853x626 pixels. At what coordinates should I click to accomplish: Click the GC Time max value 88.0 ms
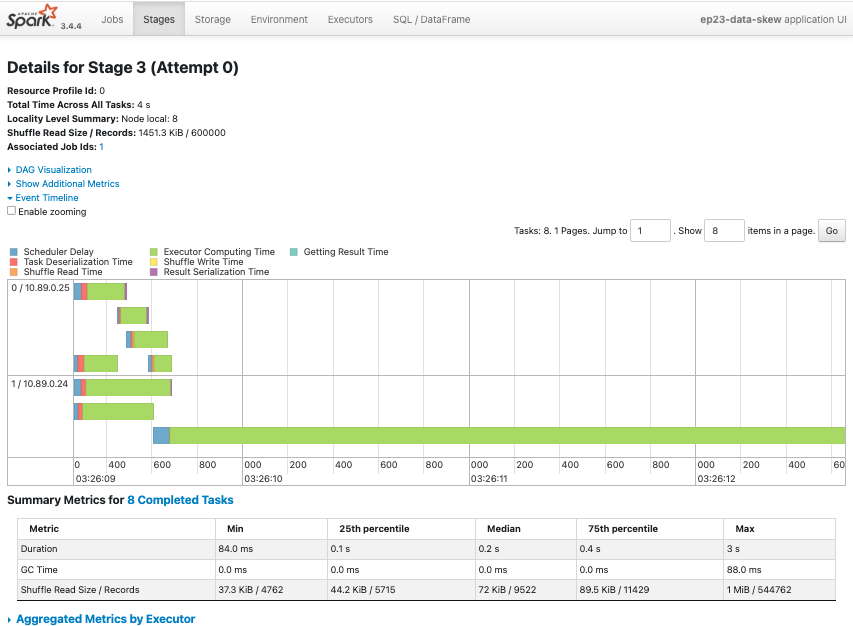[x=744, y=569]
